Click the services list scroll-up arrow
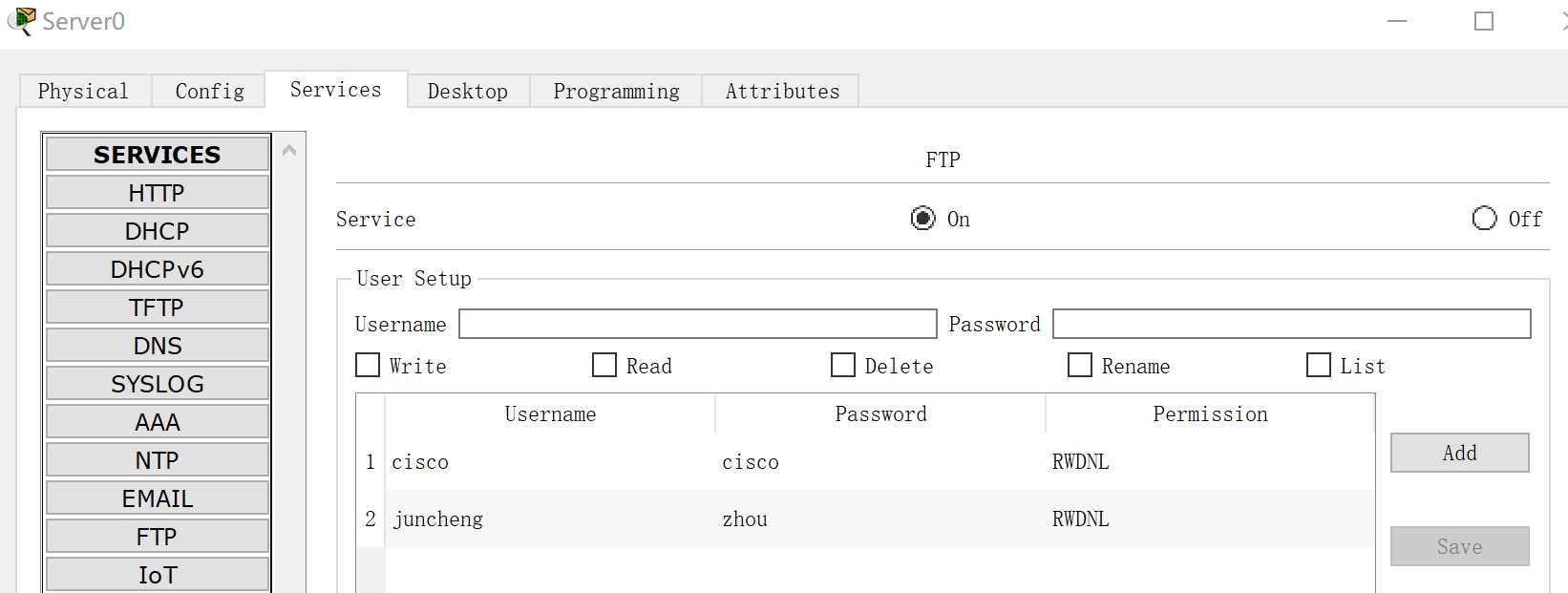 289,151
